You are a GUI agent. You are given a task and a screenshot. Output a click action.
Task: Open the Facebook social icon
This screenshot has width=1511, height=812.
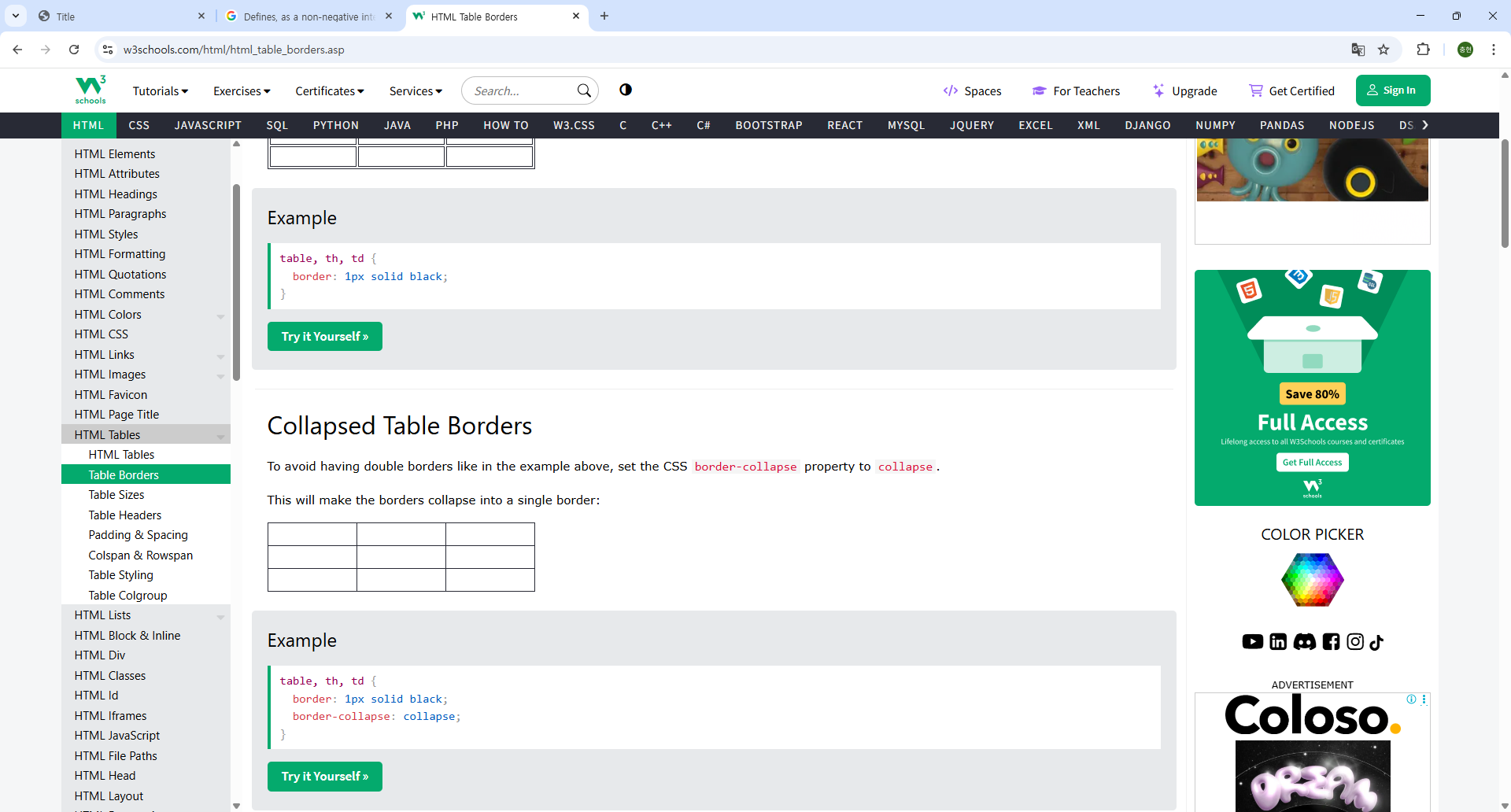pos(1331,642)
